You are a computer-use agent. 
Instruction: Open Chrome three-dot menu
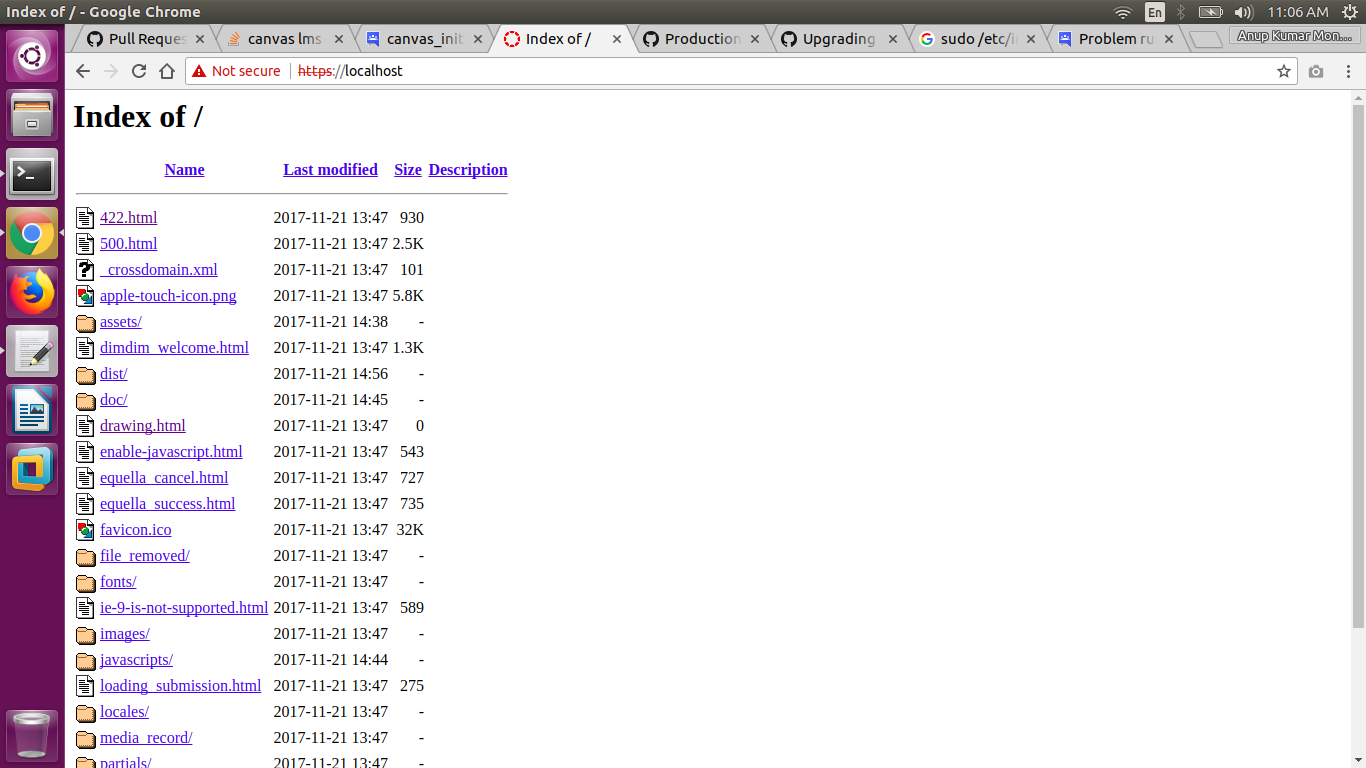1349,71
